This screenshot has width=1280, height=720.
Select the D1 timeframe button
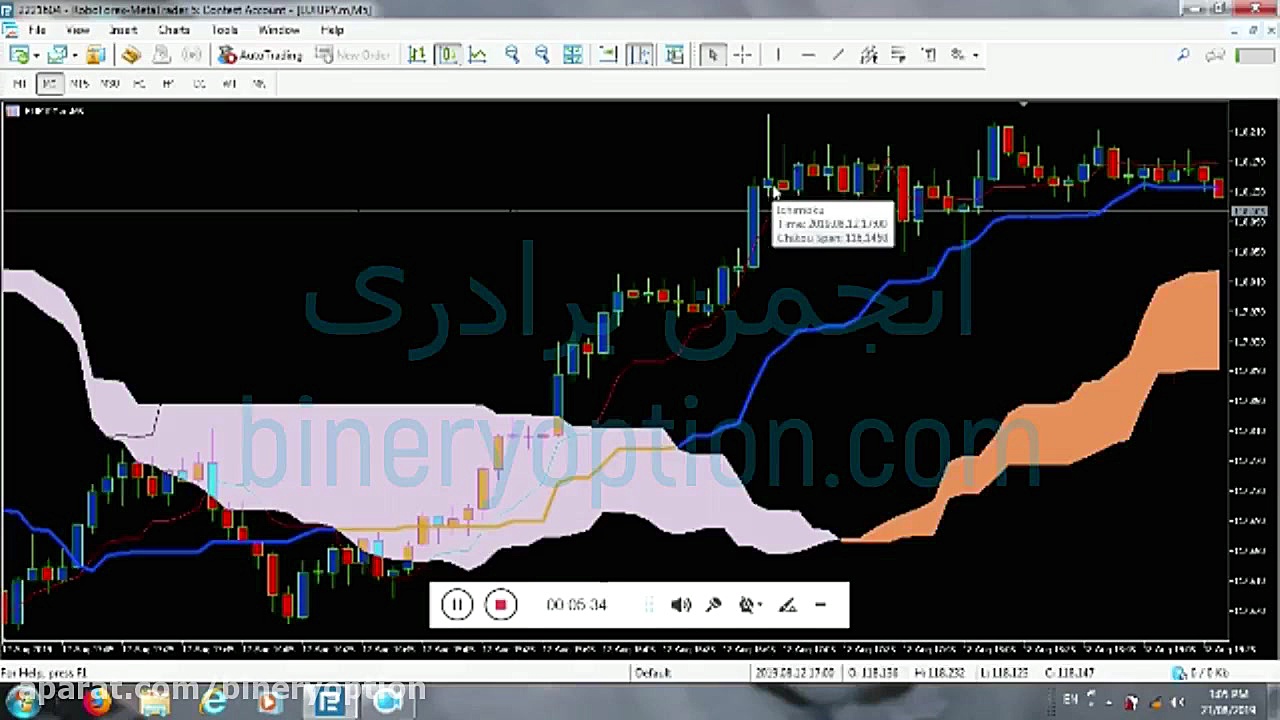199,84
